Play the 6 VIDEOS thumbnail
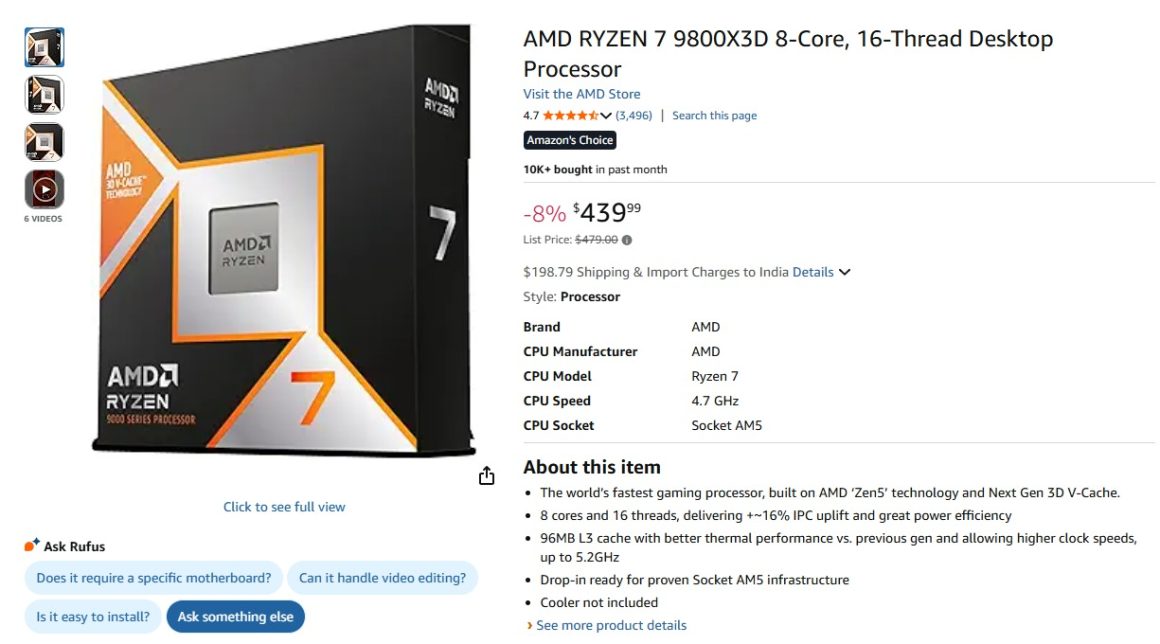Image resolution: width=1160 pixels, height=644 pixels. pos(43,189)
